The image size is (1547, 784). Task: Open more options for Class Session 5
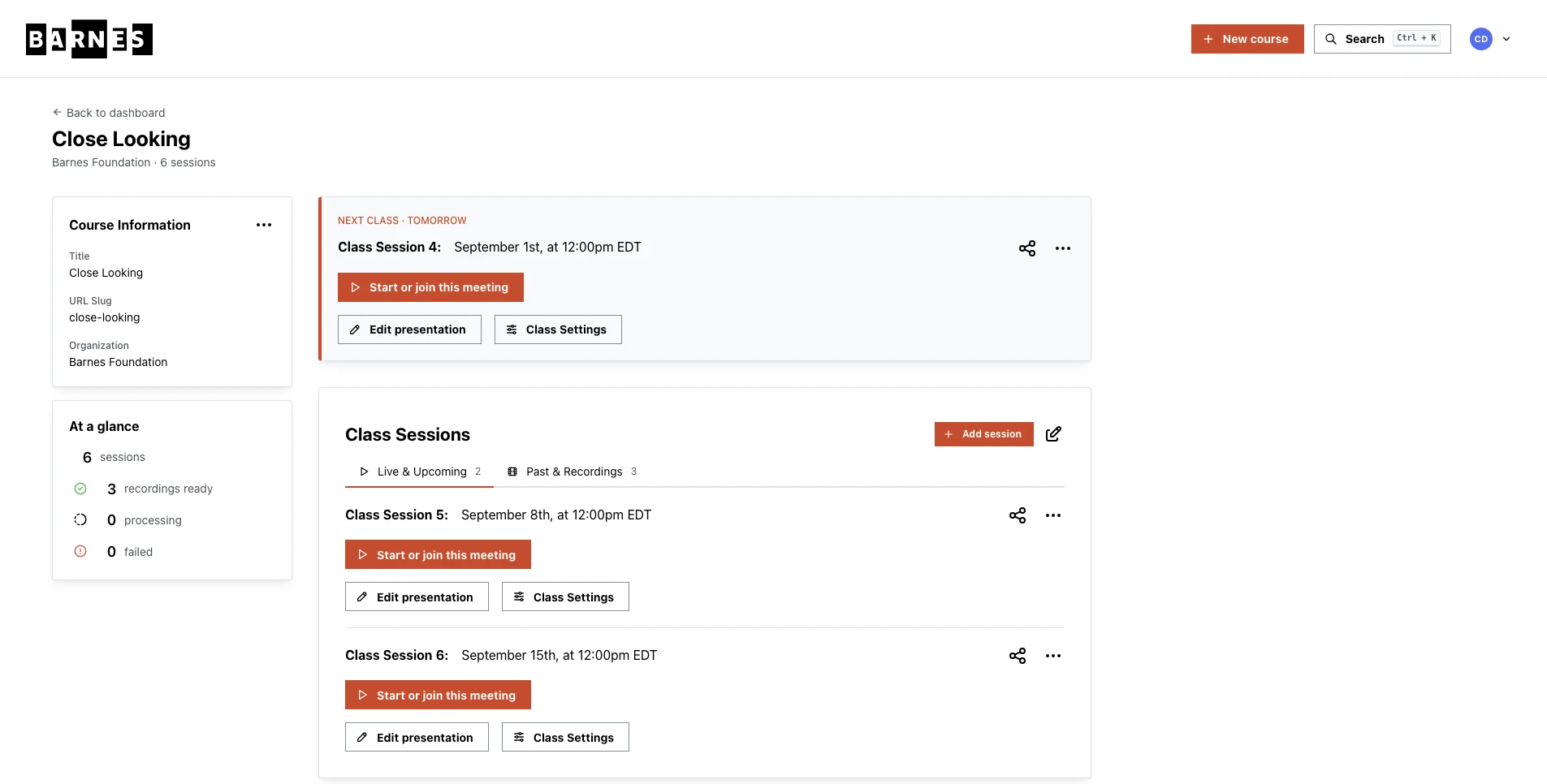point(1053,515)
